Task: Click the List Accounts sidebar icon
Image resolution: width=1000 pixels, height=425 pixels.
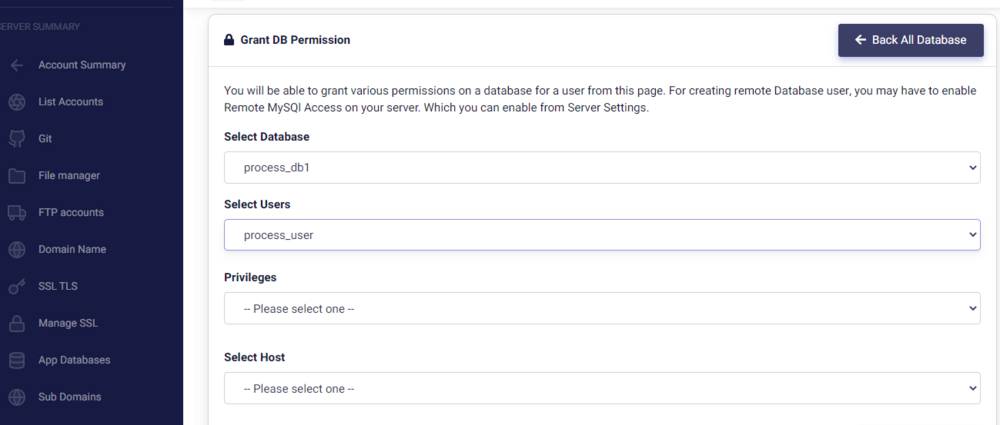Action: 16,102
